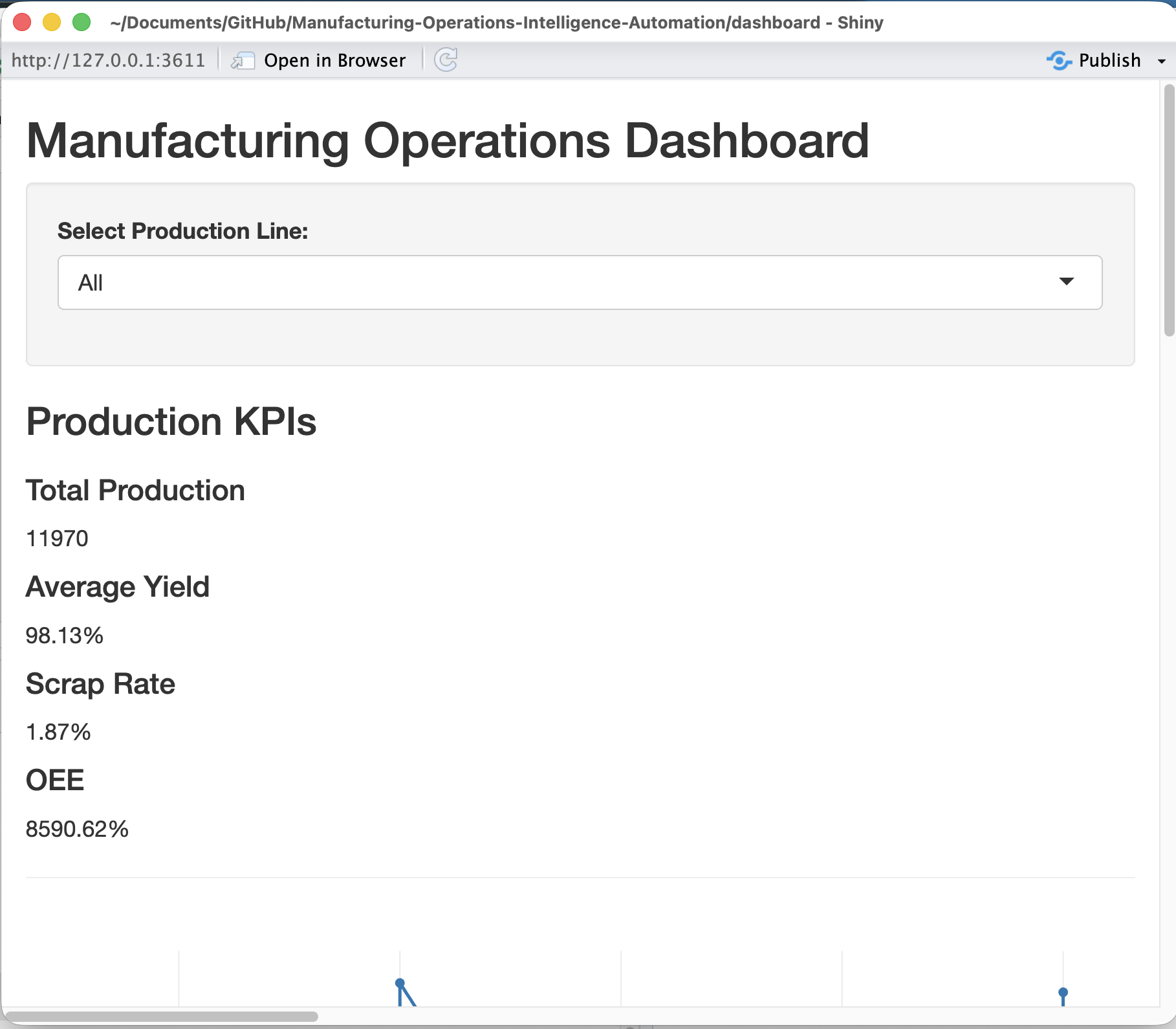Open the Publish dropdown arrow
The image size is (1176, 1029).
pos(1161,61)
